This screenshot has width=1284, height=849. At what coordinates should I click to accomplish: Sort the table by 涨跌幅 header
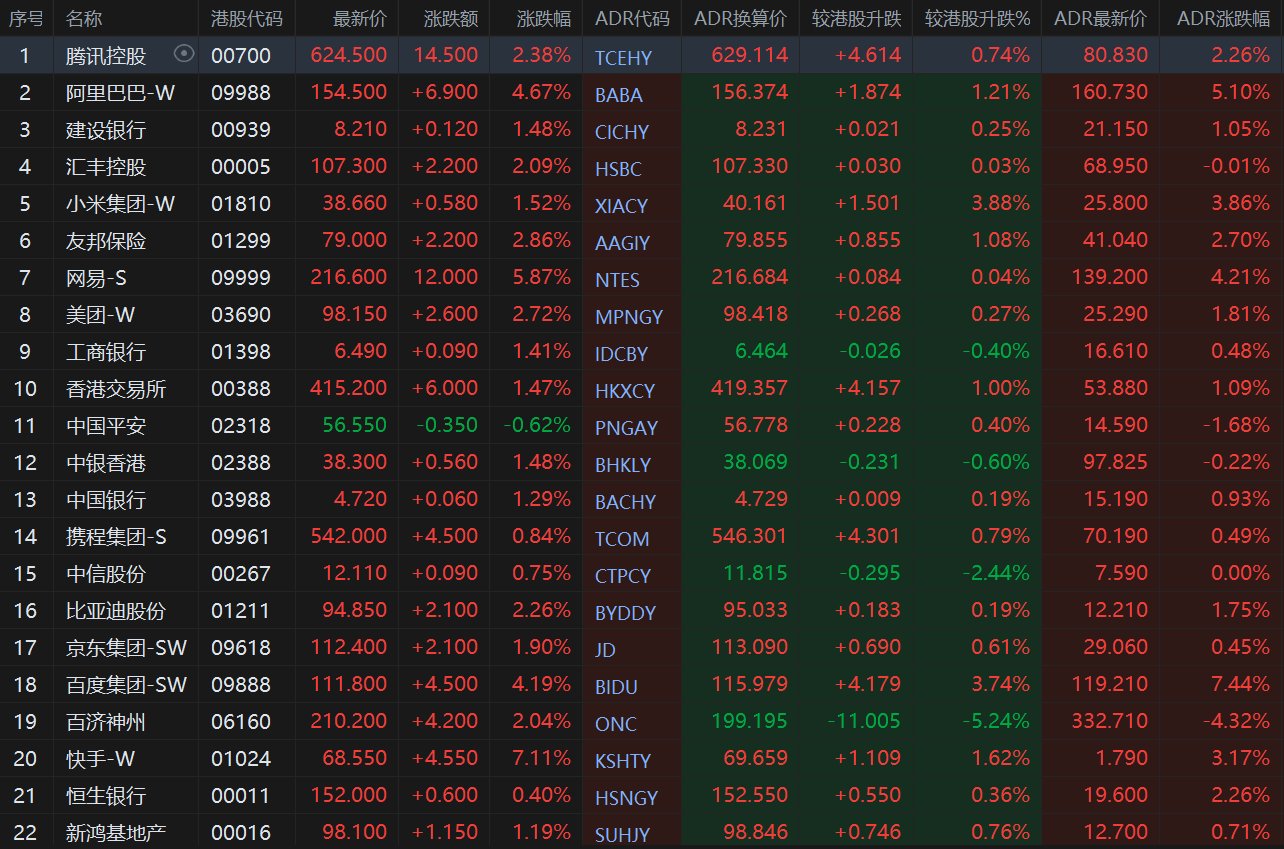pyautogui.click(x=544, y=18)
